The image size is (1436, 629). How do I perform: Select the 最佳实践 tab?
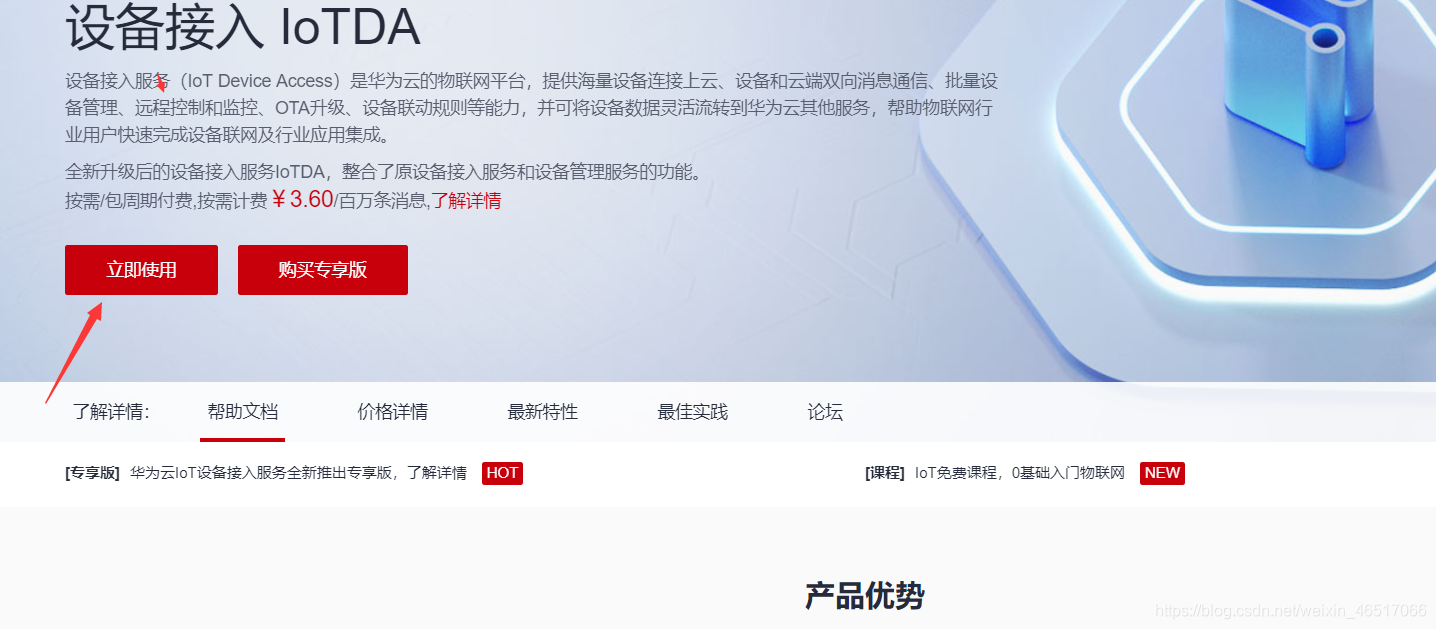693,412
